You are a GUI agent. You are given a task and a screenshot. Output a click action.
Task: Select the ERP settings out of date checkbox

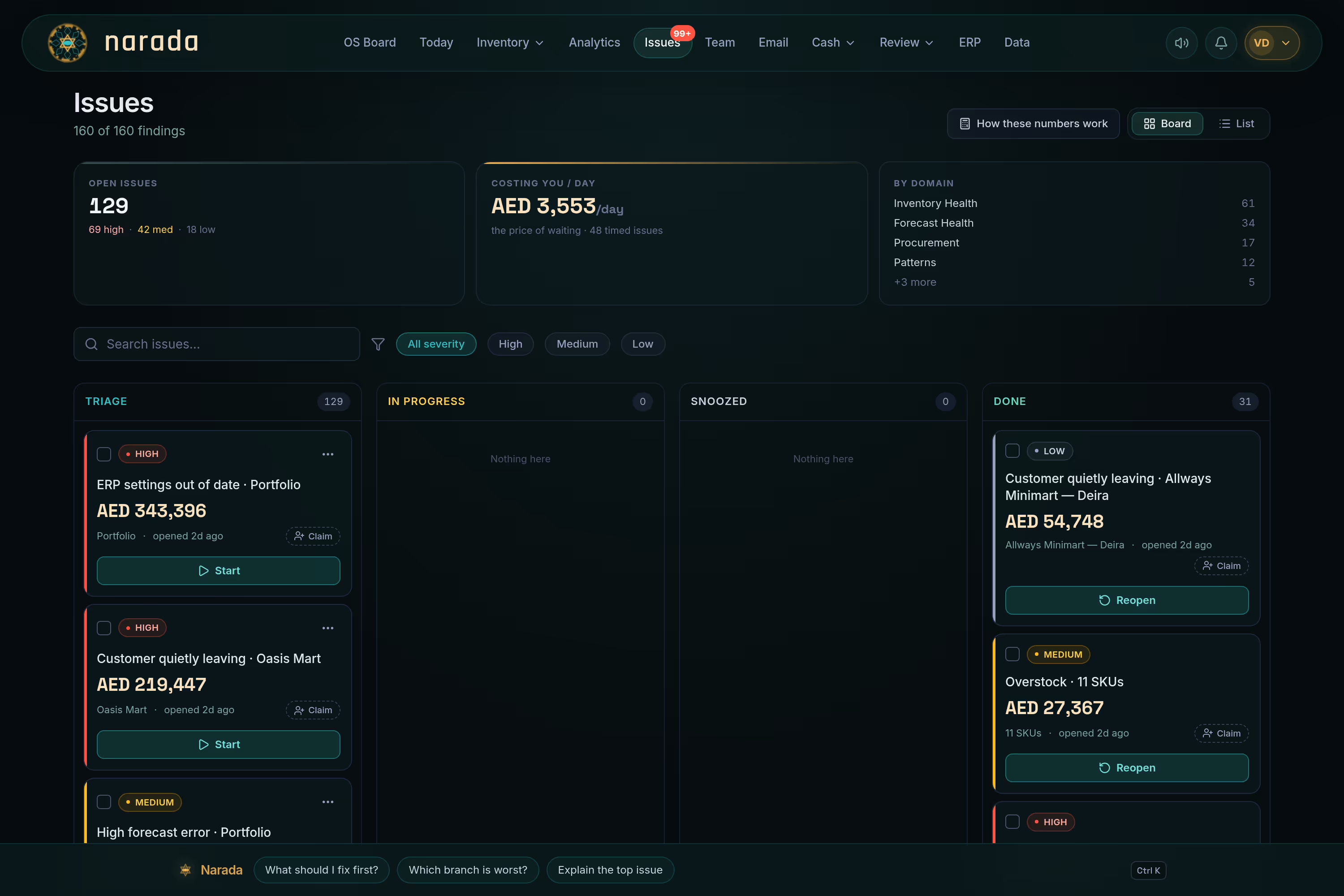(x=104, y=454)
